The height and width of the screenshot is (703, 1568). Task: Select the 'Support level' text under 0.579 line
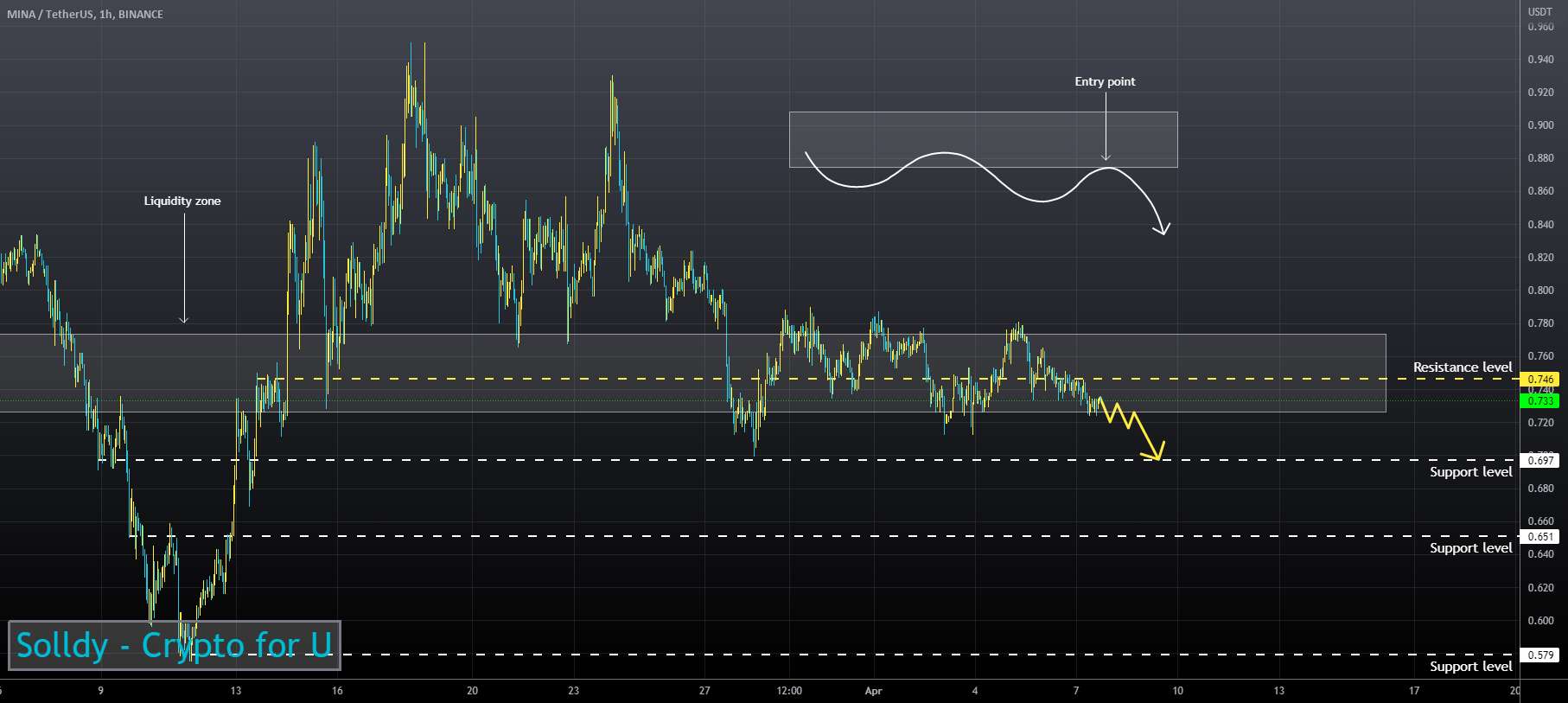coord(1471,667)
